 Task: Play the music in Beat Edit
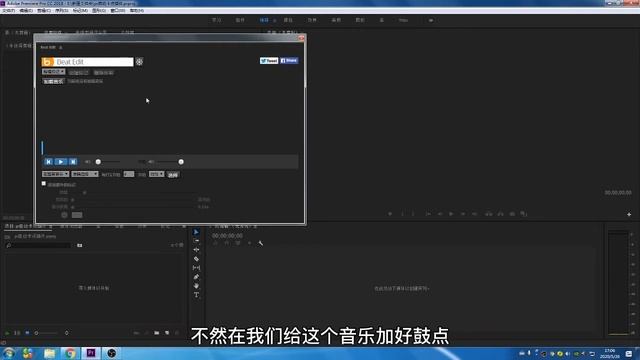(x=61, y=162)
